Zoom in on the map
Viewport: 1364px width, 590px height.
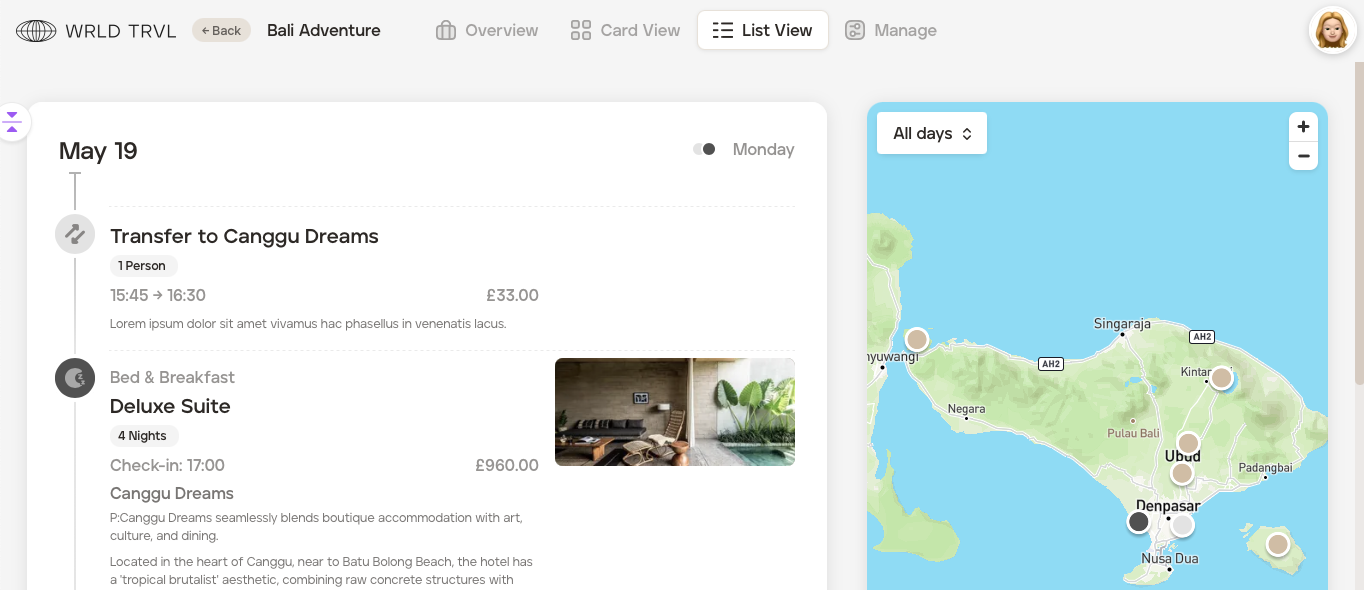1303,127
